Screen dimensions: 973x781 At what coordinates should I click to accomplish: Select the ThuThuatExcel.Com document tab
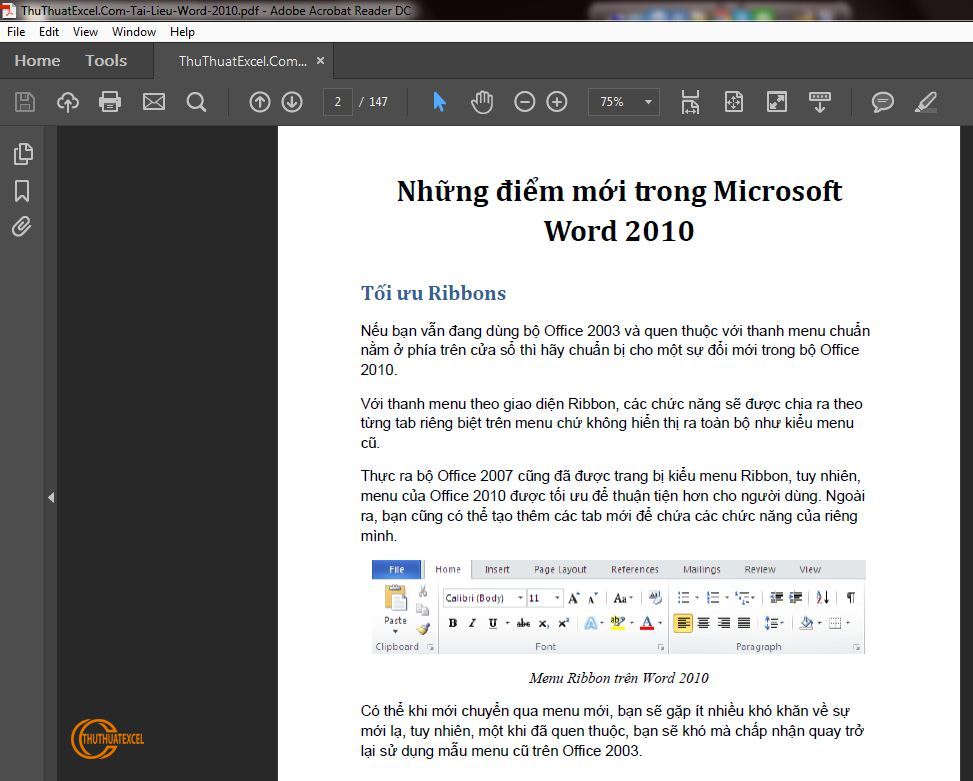tap(243, 61)
